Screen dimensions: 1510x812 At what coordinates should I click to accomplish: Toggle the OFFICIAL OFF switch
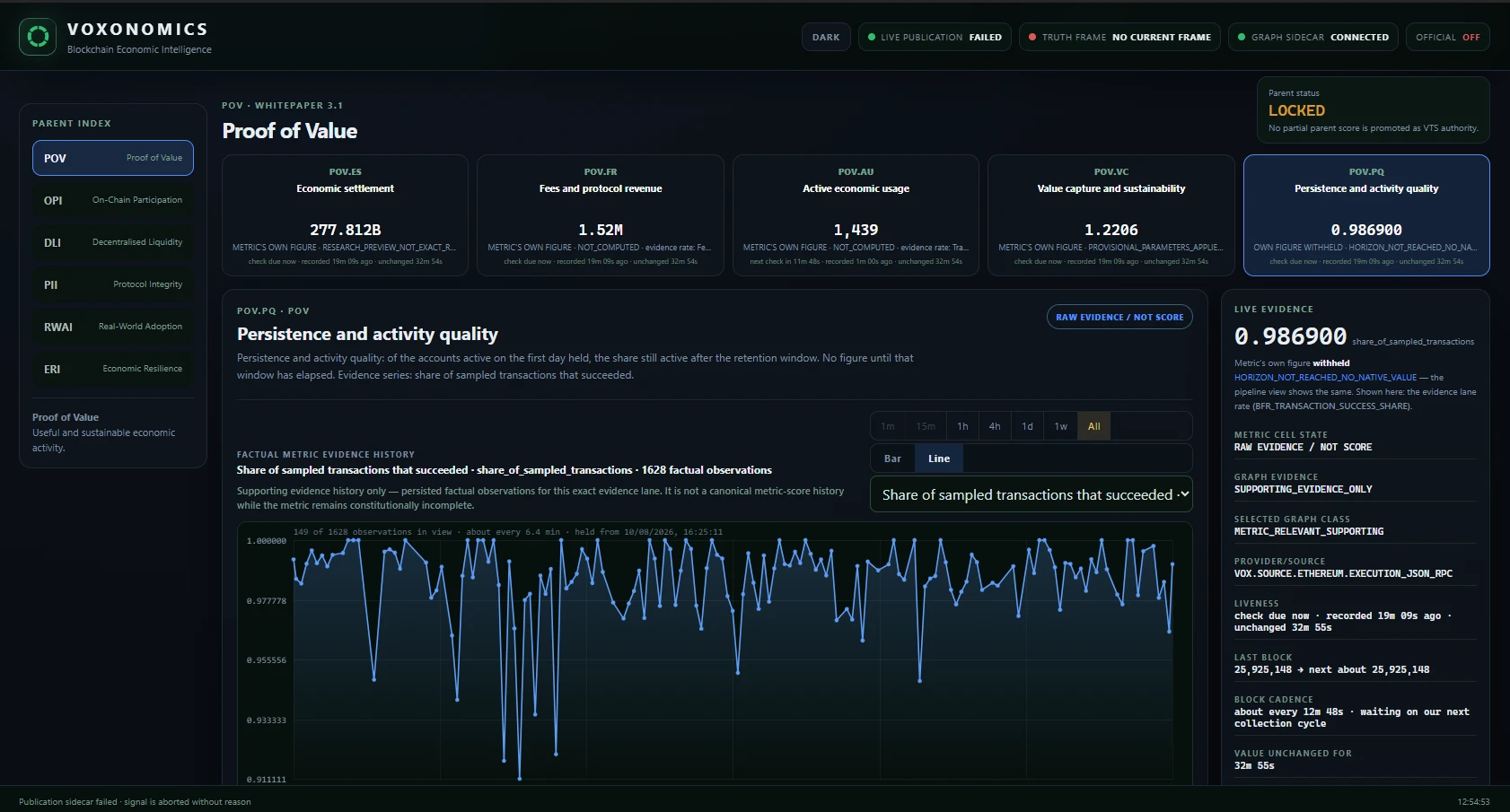coord(1447,37)
